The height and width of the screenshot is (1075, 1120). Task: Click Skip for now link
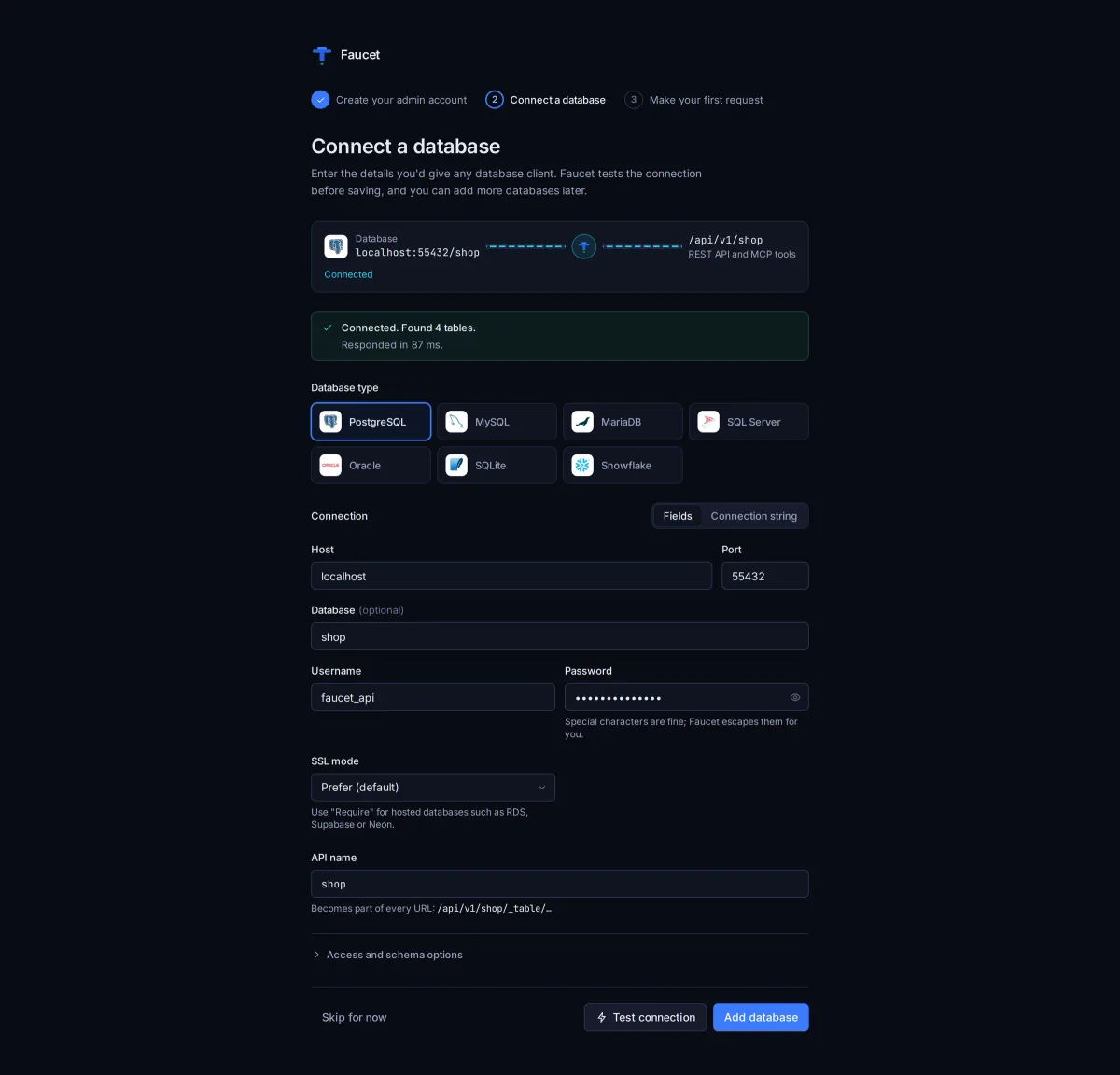355,1017
